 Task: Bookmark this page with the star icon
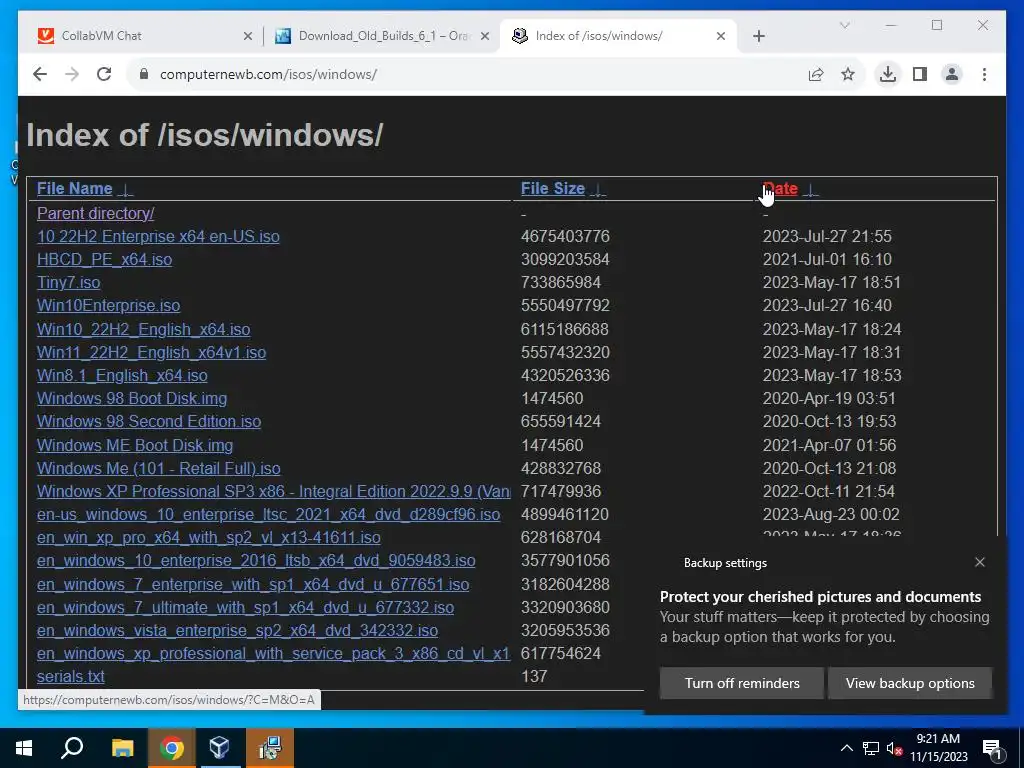point(848,74)
